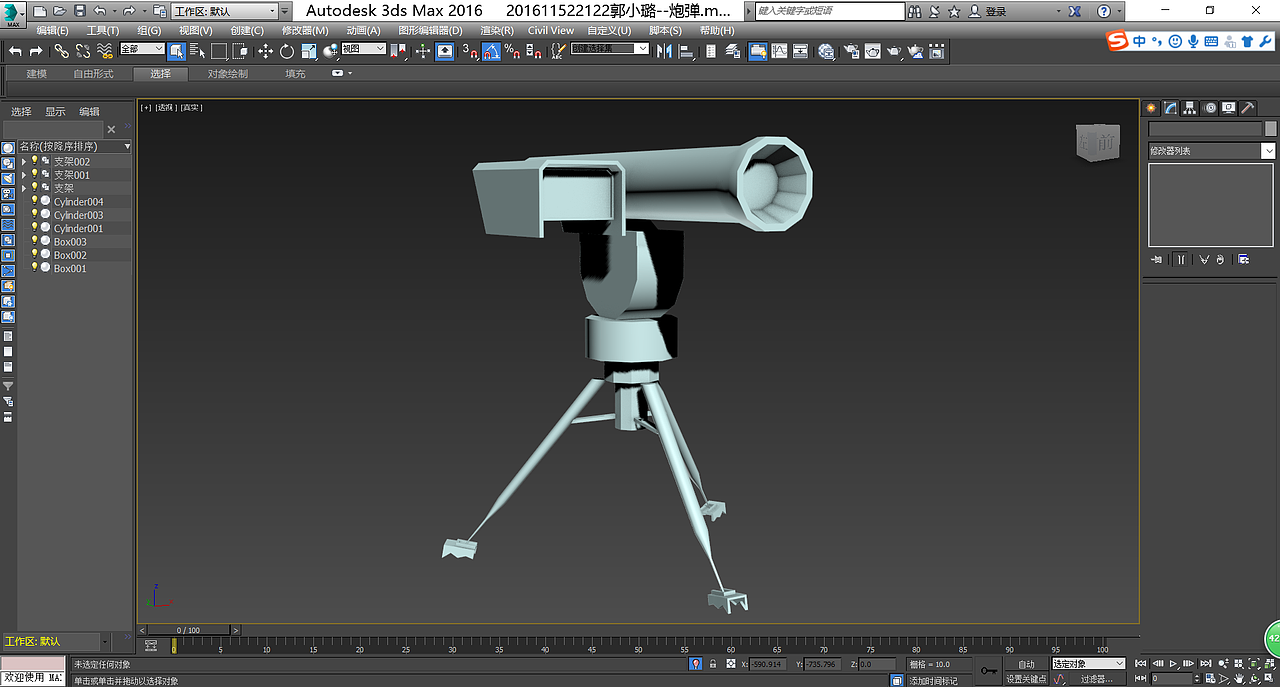The image size is (1280, 687).
Task: Expand the 支架 group node
Action: 24,188
